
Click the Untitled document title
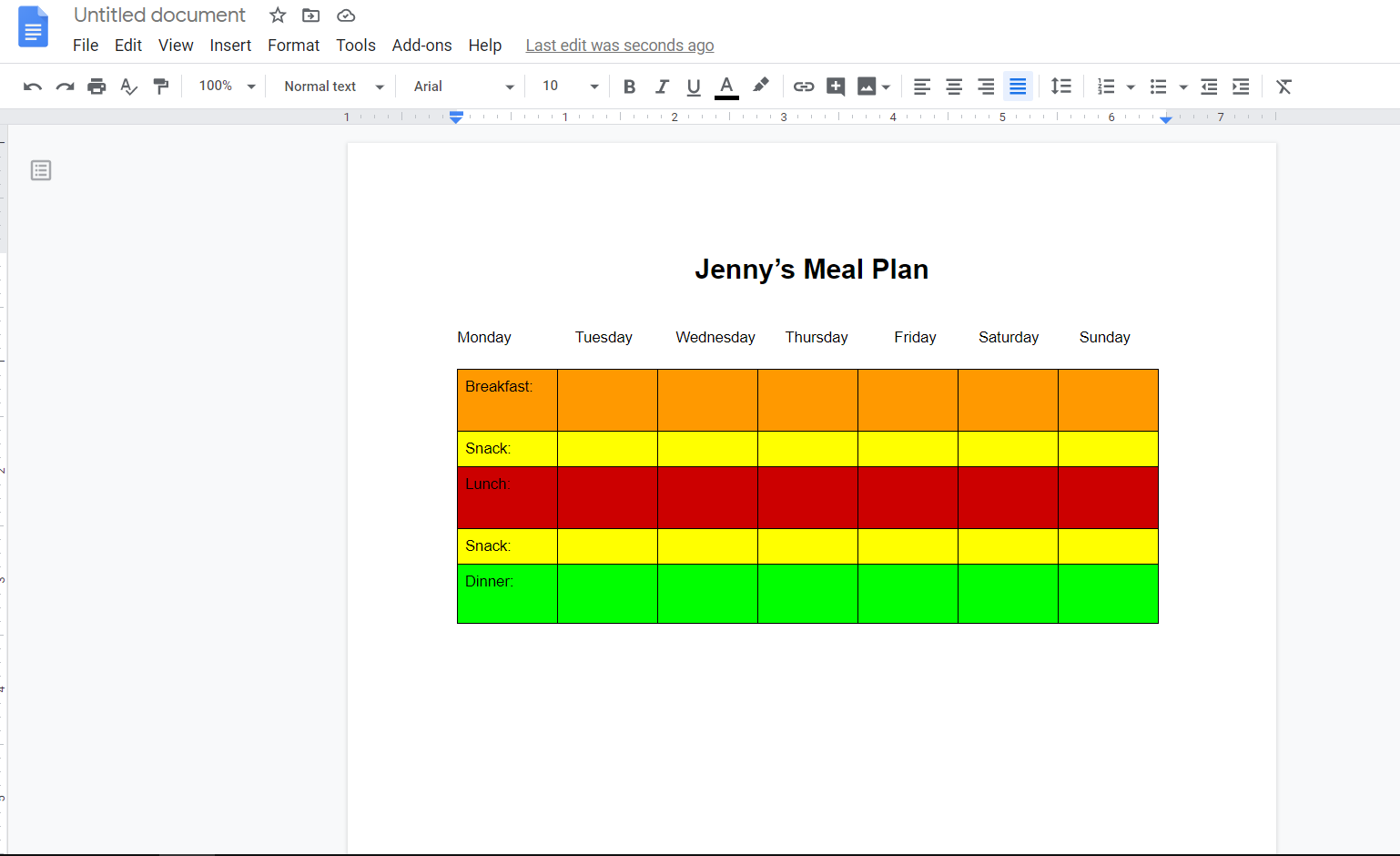point(159,15)
